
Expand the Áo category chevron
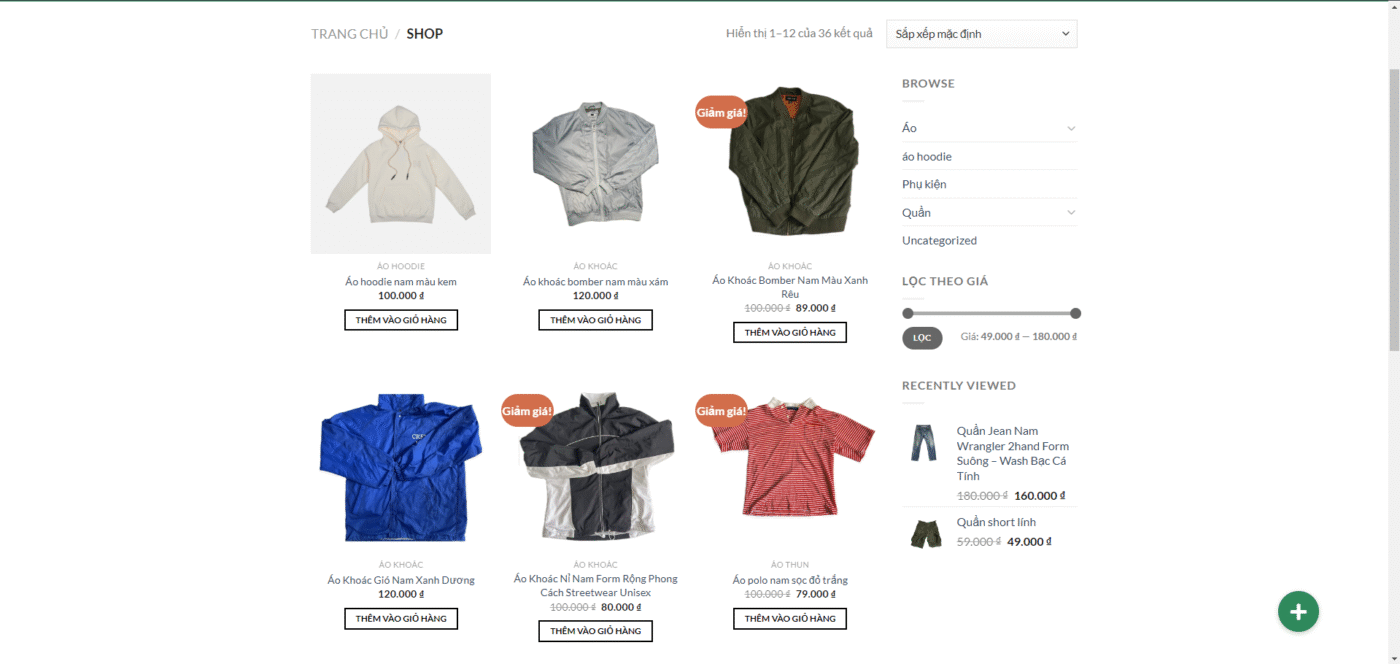click(1070, 128)
